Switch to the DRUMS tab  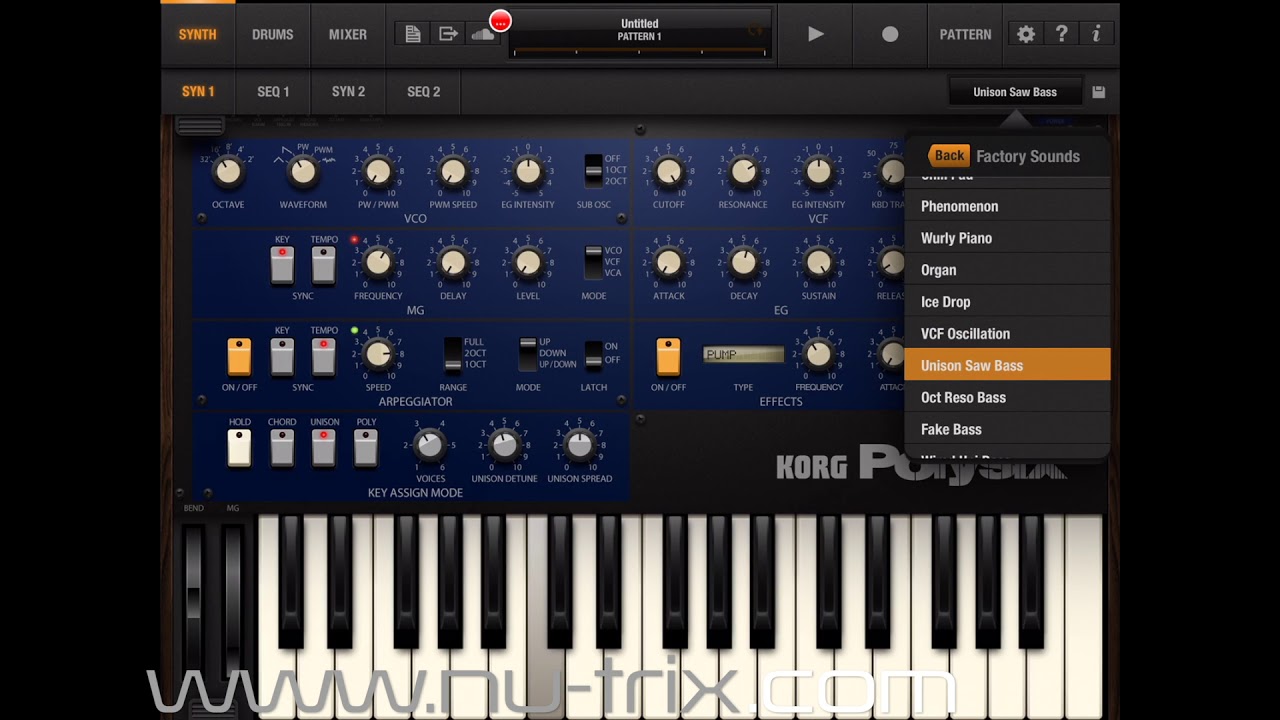[273, 34]
